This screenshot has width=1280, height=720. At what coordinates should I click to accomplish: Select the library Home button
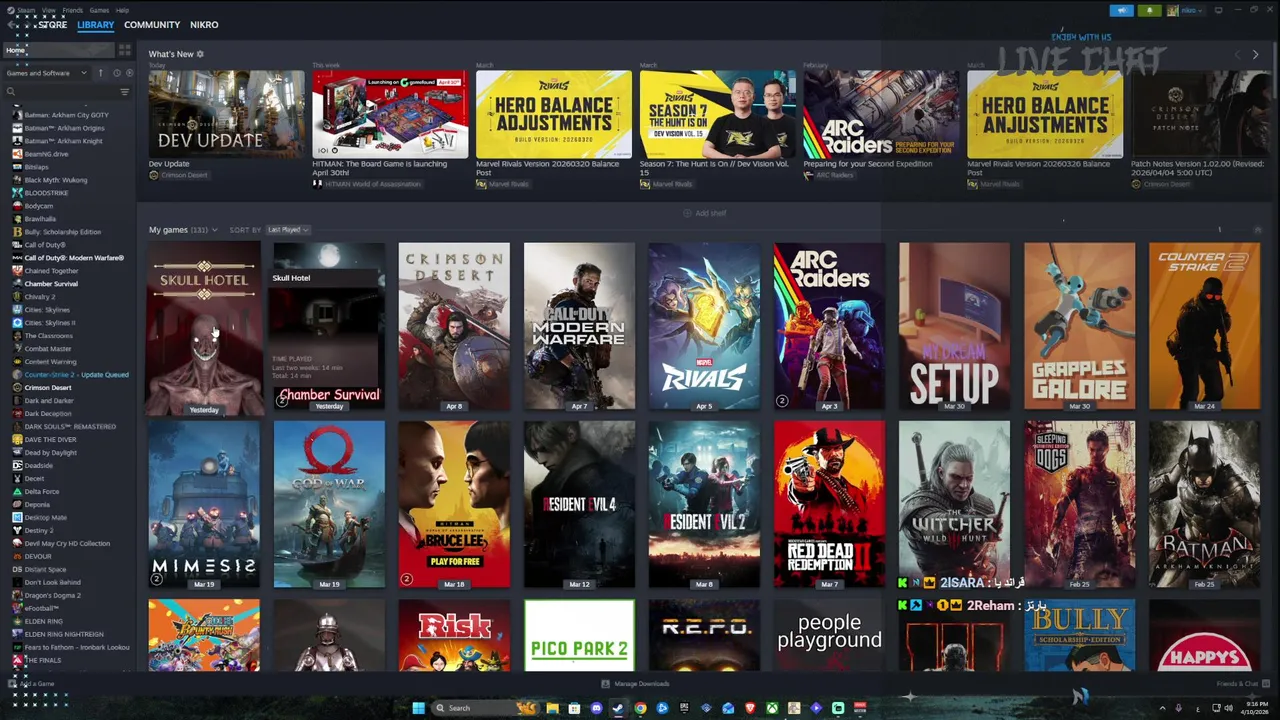(59, 50)
